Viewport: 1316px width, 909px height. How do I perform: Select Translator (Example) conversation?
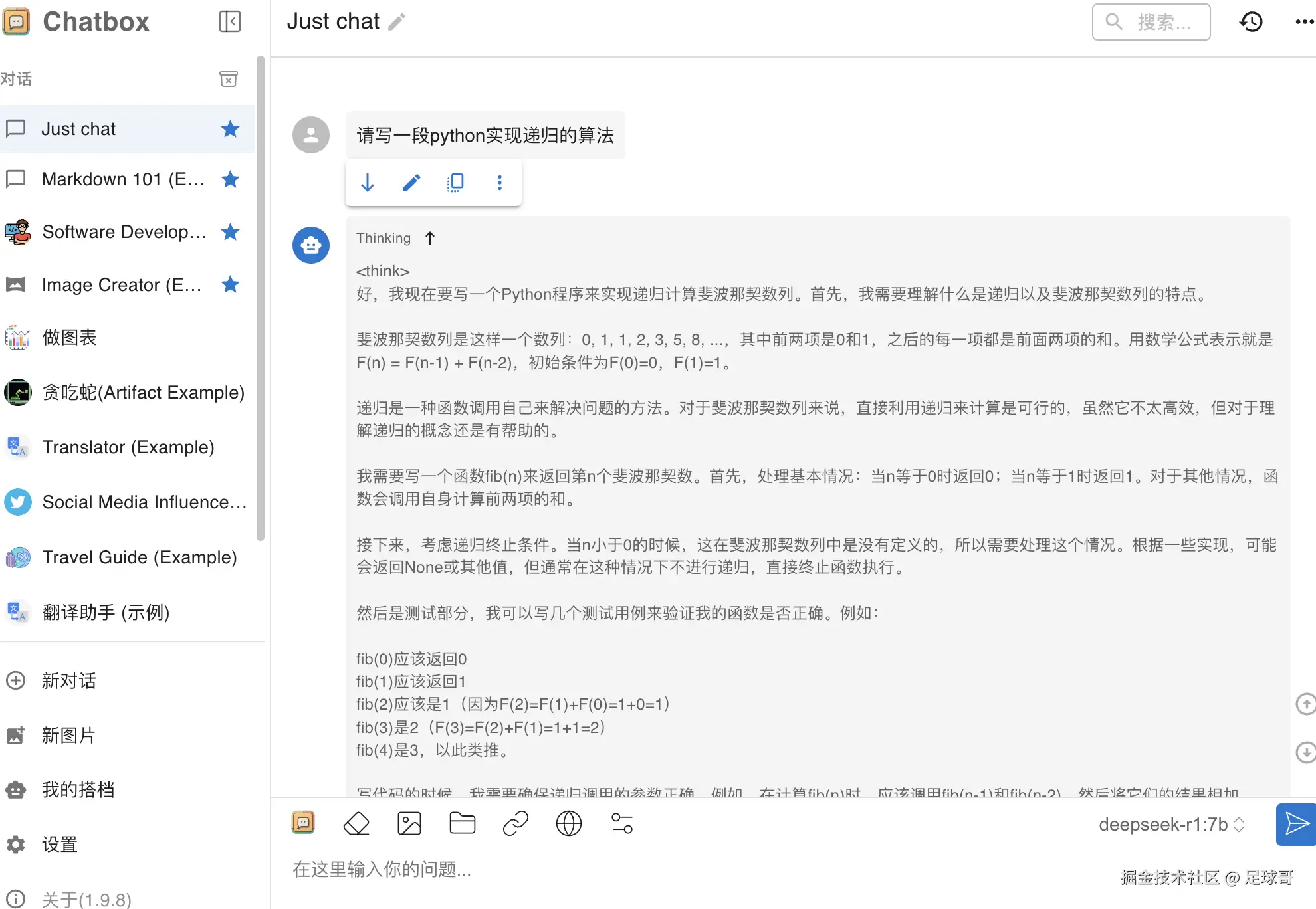click(128, 447)
